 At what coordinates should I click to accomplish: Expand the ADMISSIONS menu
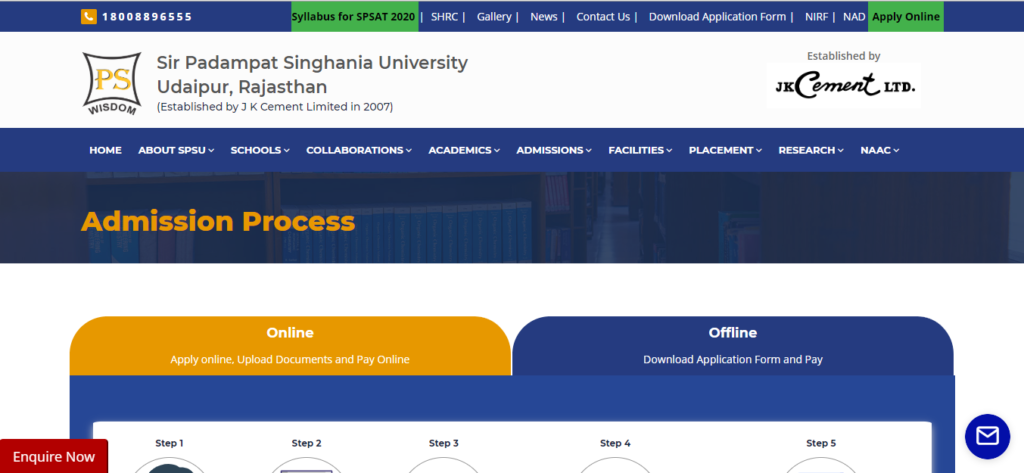click(x=554, y=150)
